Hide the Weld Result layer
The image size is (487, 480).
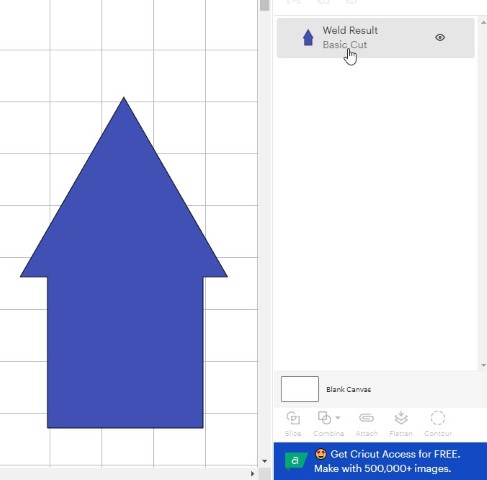coord(440,37)
